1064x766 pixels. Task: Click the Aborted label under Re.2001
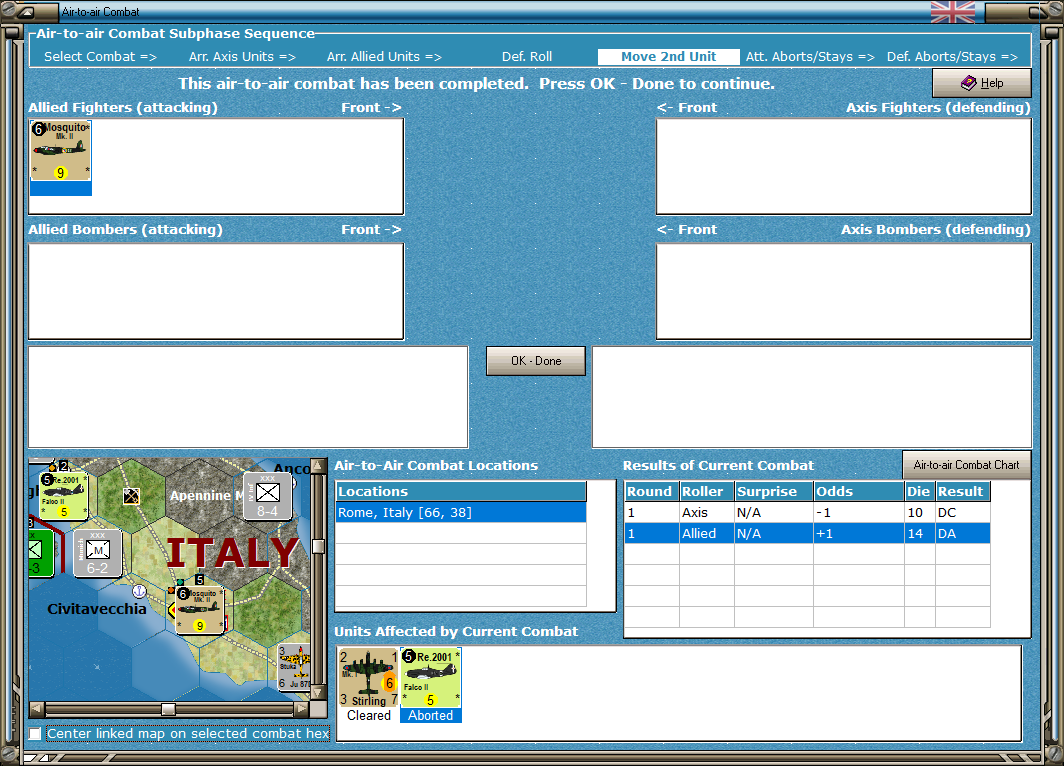coord(430,715)
